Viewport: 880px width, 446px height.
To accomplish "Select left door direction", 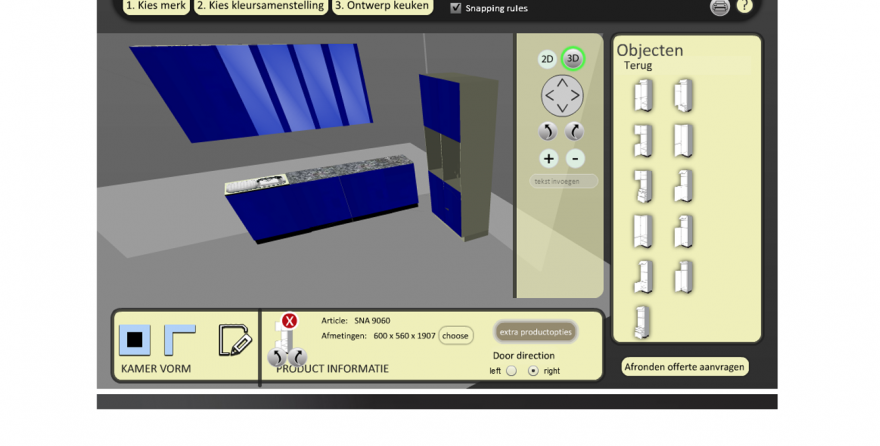I will (x=511, y=371).
